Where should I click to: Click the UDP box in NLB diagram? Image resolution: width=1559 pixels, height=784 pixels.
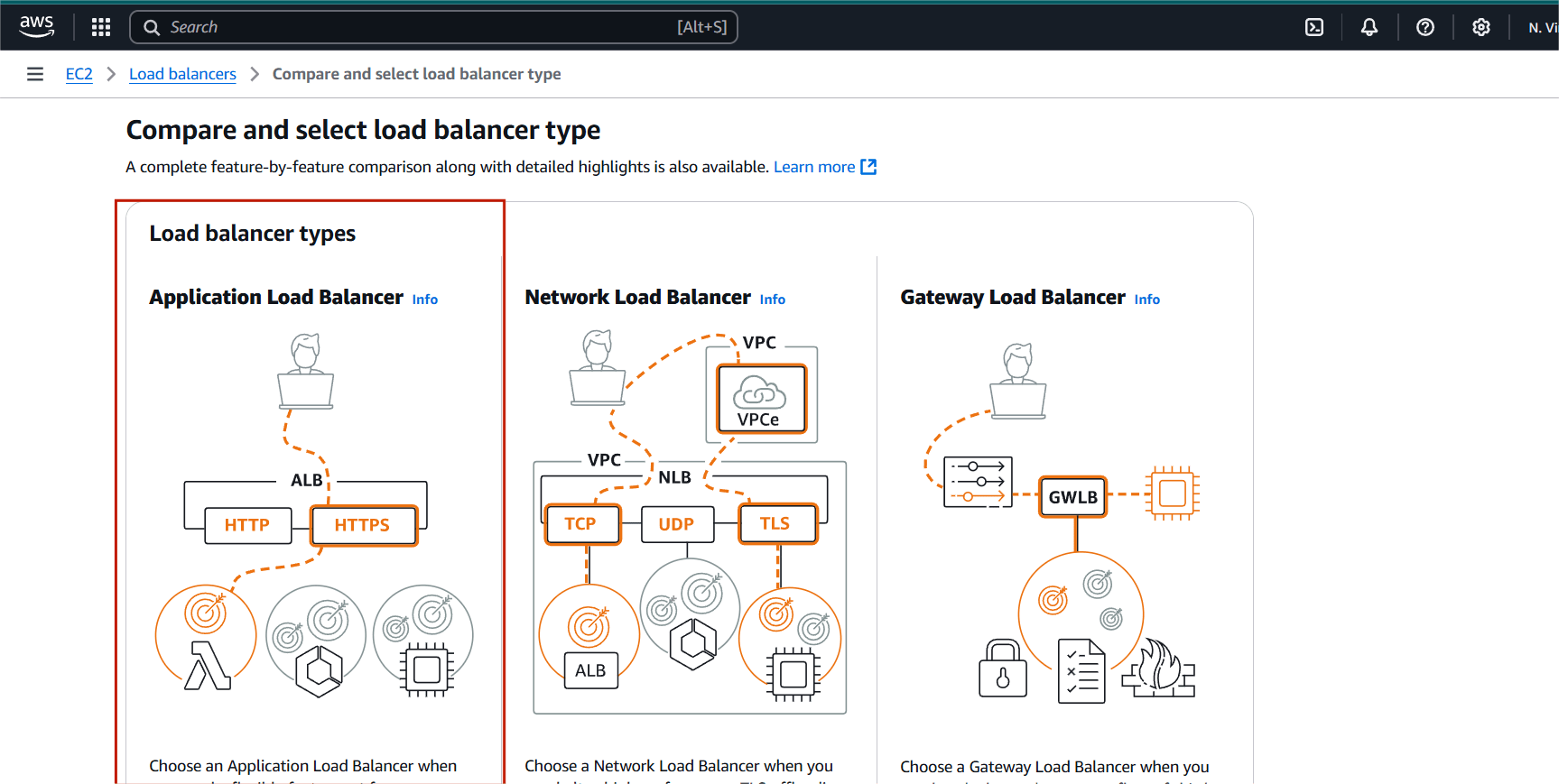(677, 524)
